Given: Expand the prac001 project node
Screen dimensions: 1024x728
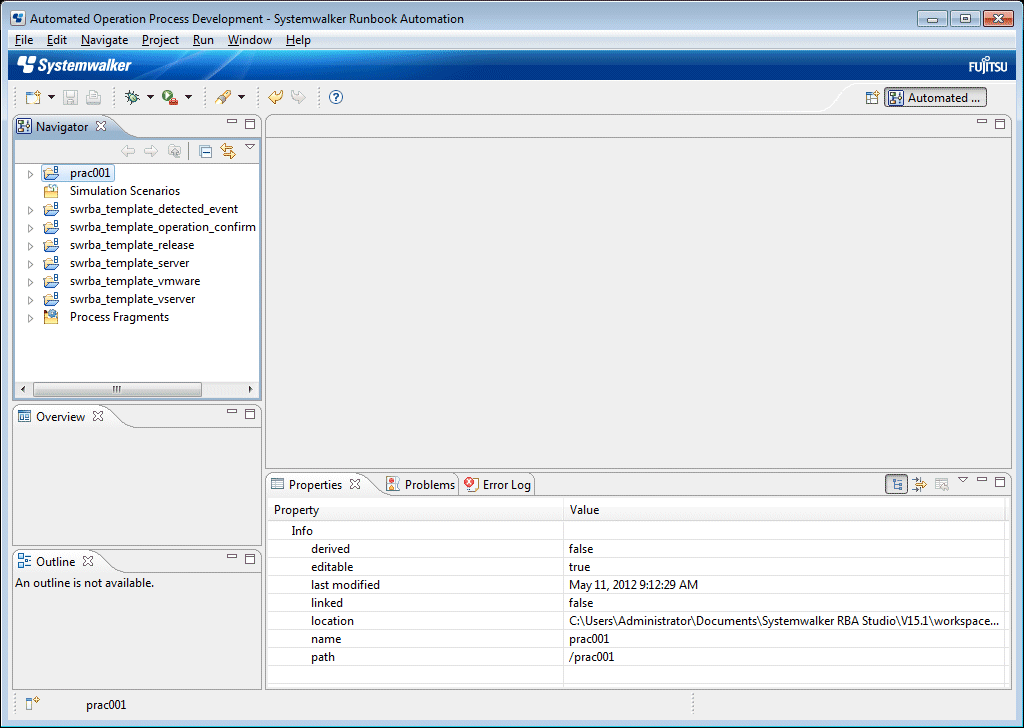Looking at the screenshot, I should (30, 174).
